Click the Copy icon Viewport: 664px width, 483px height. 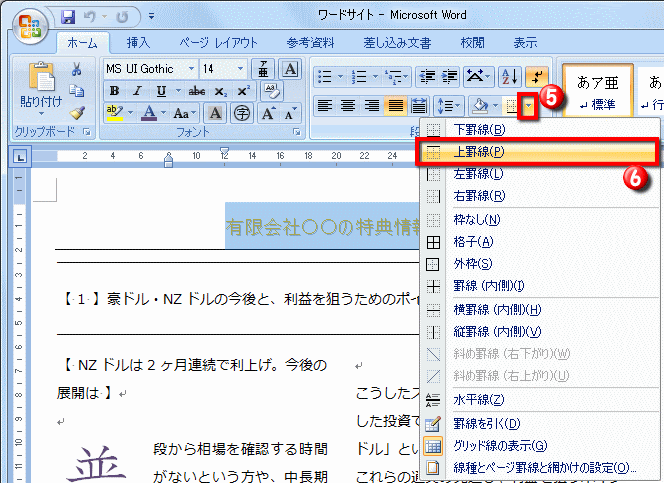[x=77, y=91]
